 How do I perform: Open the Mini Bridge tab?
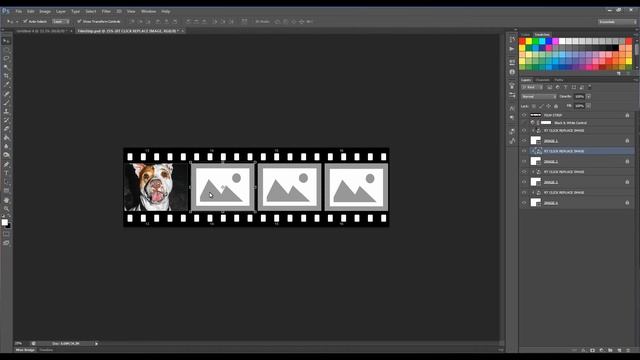pos(25,350)
